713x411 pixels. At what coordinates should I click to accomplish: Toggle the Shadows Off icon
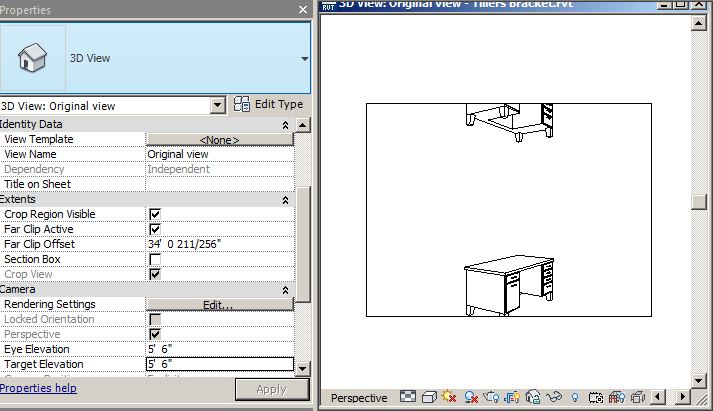coord(471,397)
